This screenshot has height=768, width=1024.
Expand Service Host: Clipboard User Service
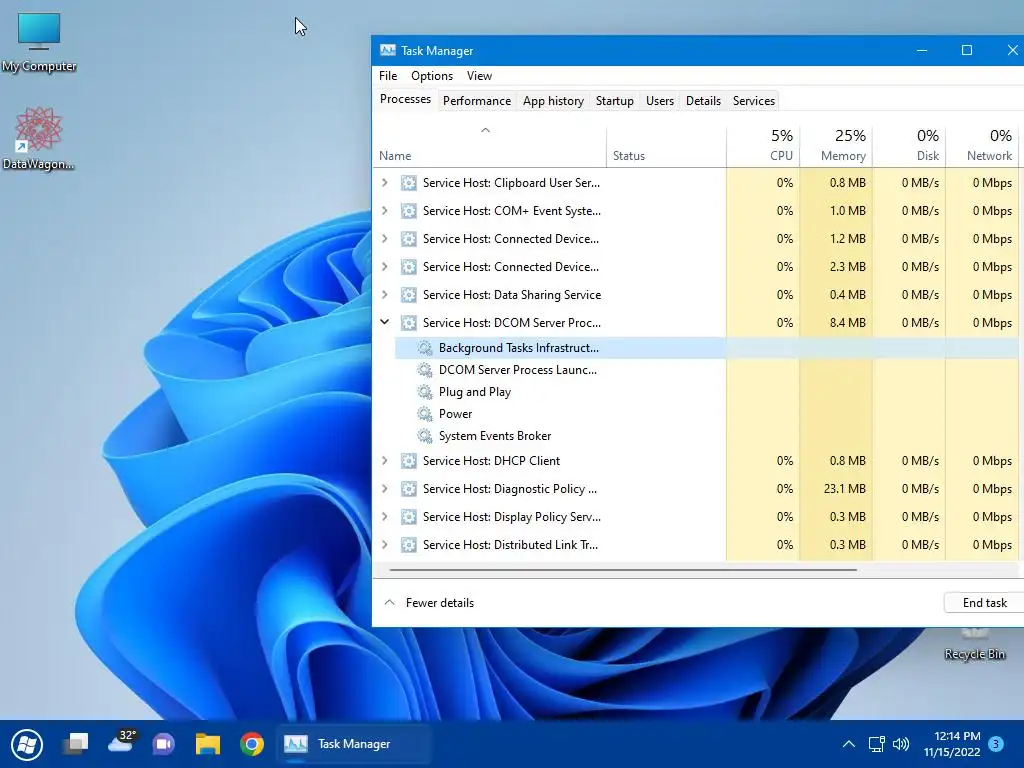point(385,183)
